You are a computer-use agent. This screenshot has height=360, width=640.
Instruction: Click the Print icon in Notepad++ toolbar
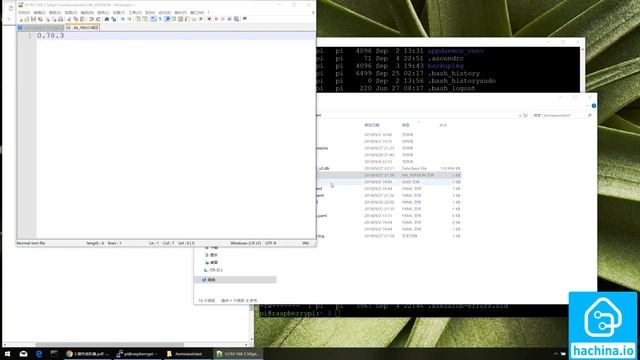tap(60, 19)
